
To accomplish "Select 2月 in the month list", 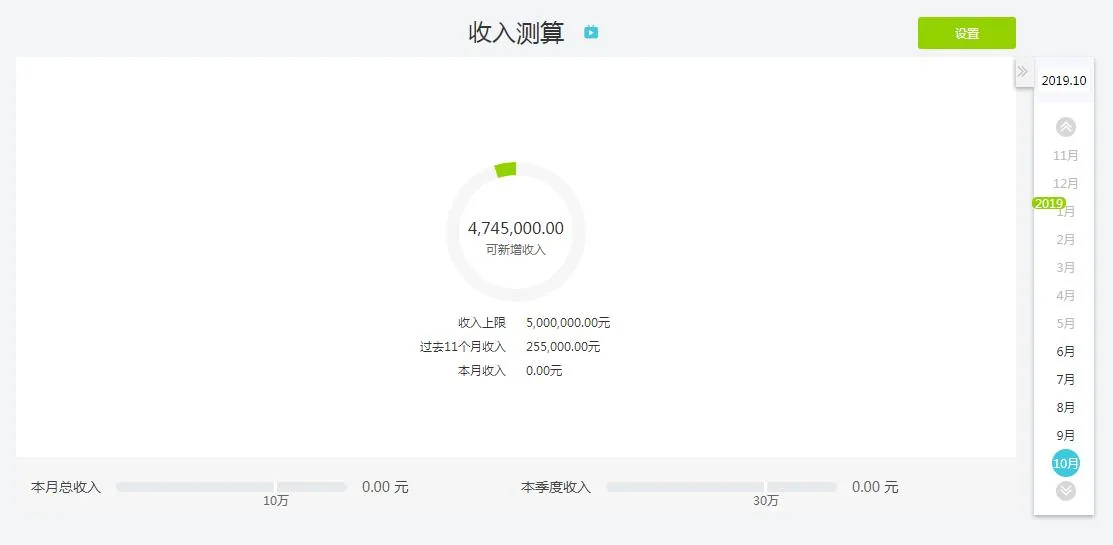I will pyautogui.click(x=1065, y=239).
